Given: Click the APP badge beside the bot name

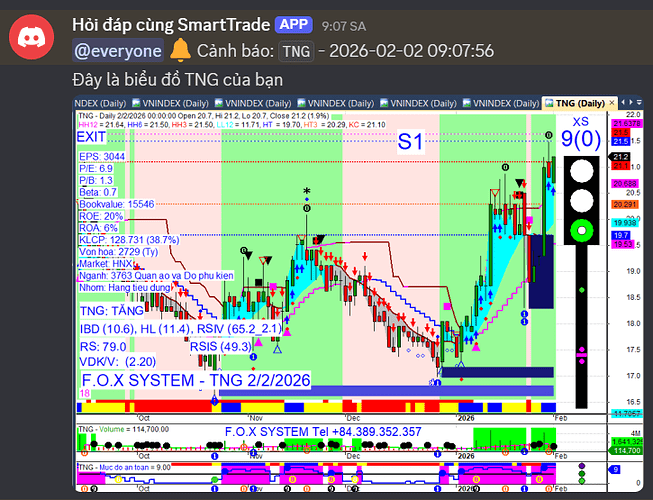Looking at the screenshot, I should click(294, 25).
